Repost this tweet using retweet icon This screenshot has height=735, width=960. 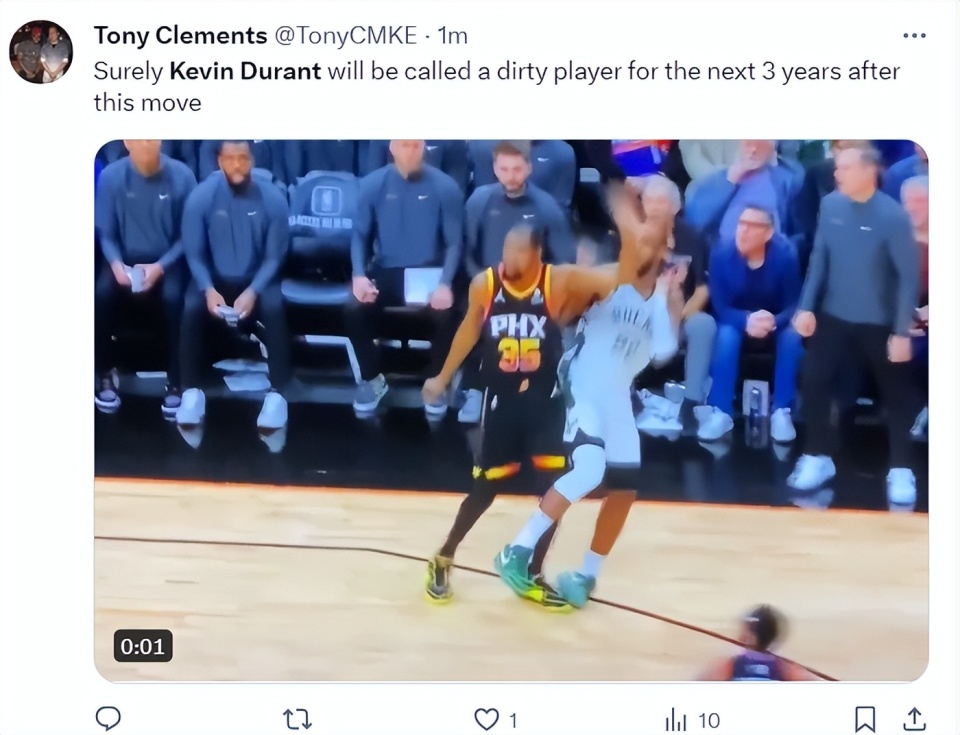click(x=297, y=719)
